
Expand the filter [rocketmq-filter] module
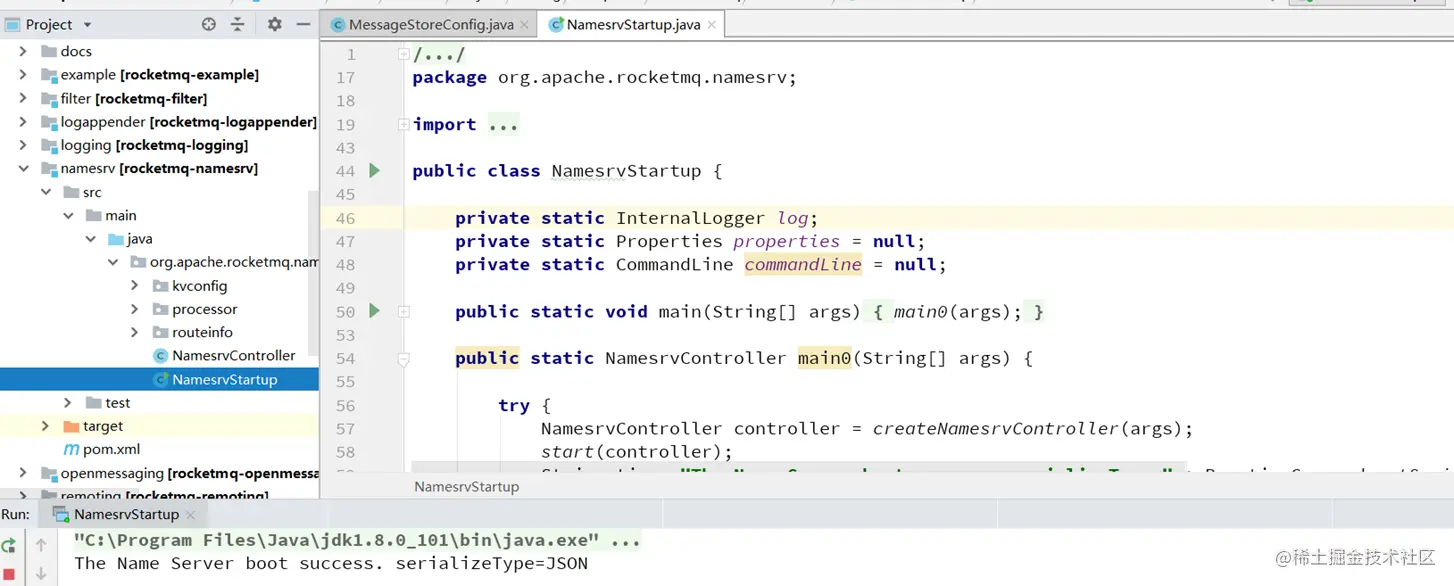(x=23, y=98)
